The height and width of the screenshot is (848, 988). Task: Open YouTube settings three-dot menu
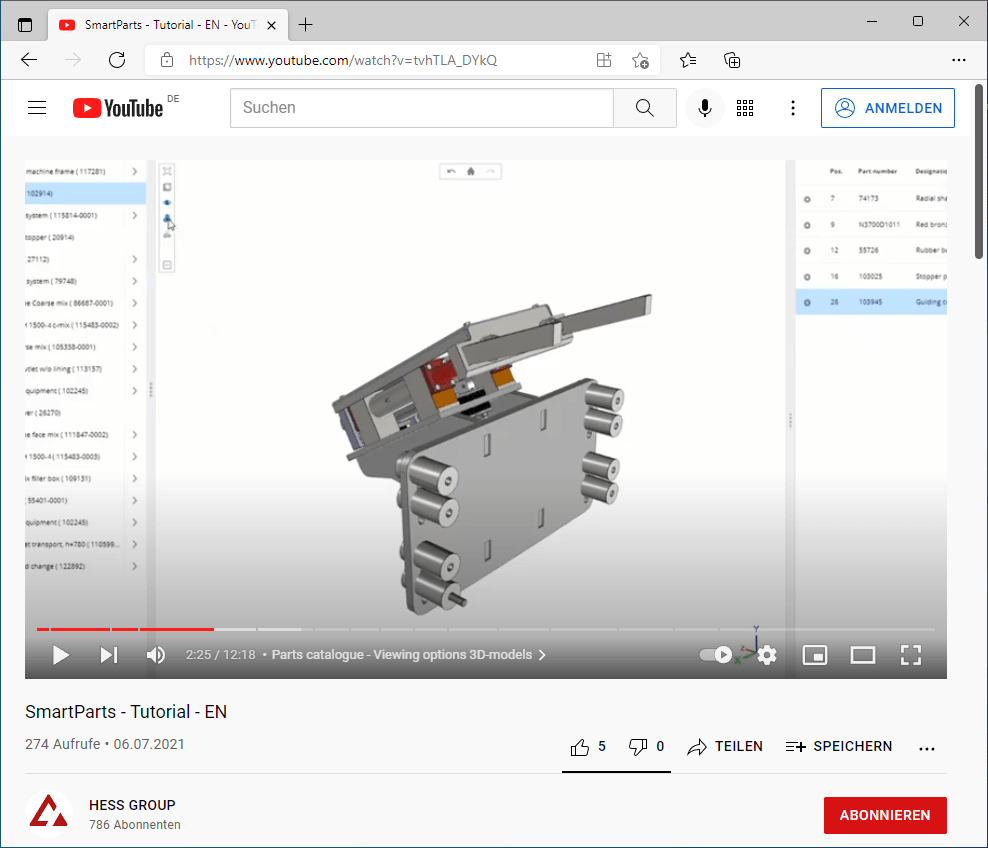(x=793, y=108)
